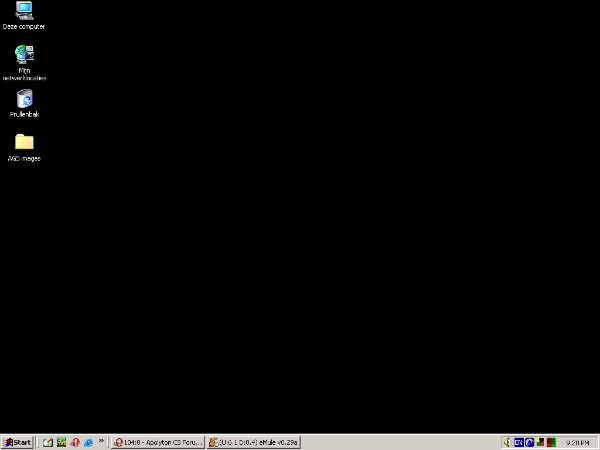Viewport: 600px width, 450px height.
Task: Launch Internet Explorer from quick launch
Action: pos(88,442)
